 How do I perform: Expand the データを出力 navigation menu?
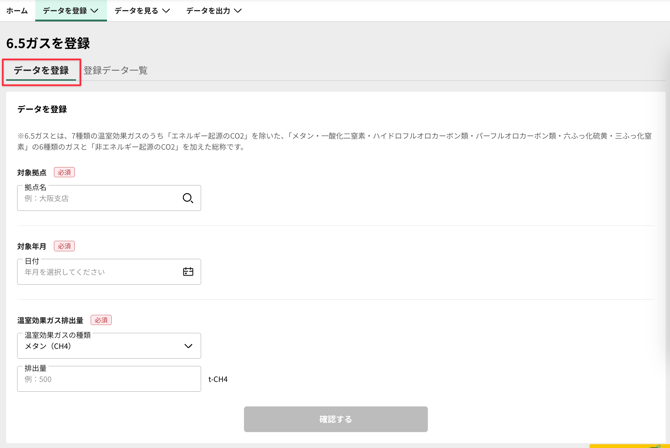click(213, 11)
